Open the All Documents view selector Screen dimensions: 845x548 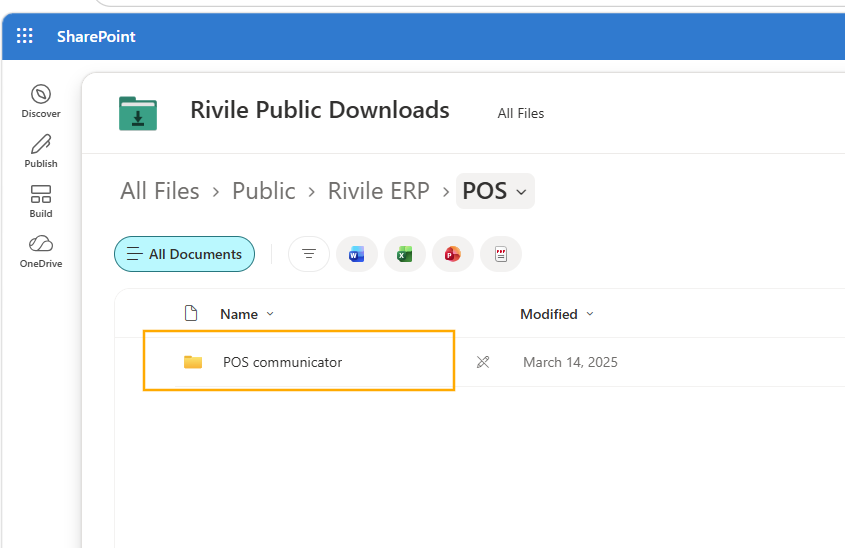184,254
